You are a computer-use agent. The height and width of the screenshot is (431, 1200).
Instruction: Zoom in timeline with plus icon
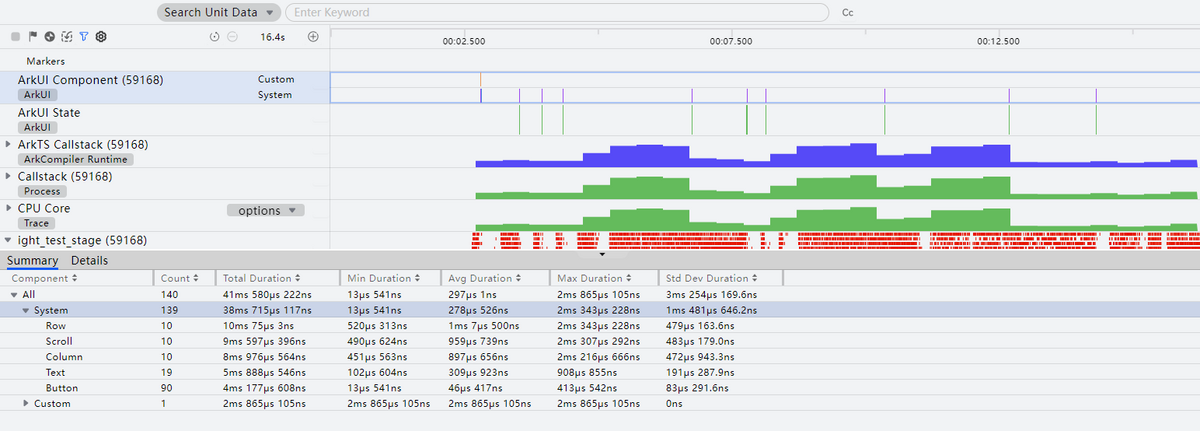(x=313, y=37)
